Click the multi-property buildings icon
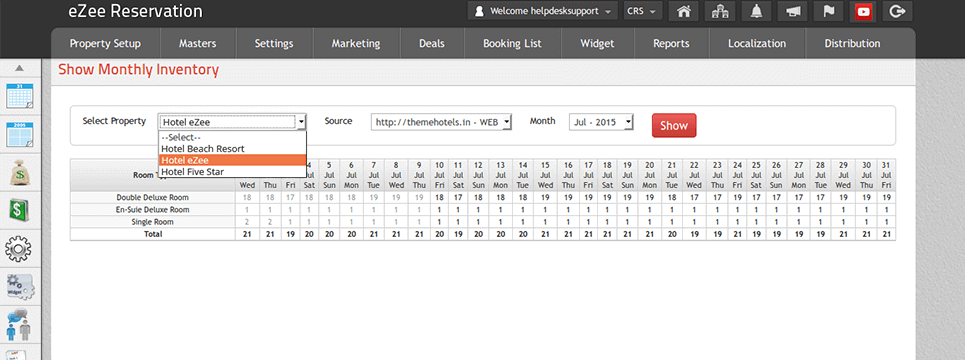Viewport: 965px width, 360px height. (720, 11)
